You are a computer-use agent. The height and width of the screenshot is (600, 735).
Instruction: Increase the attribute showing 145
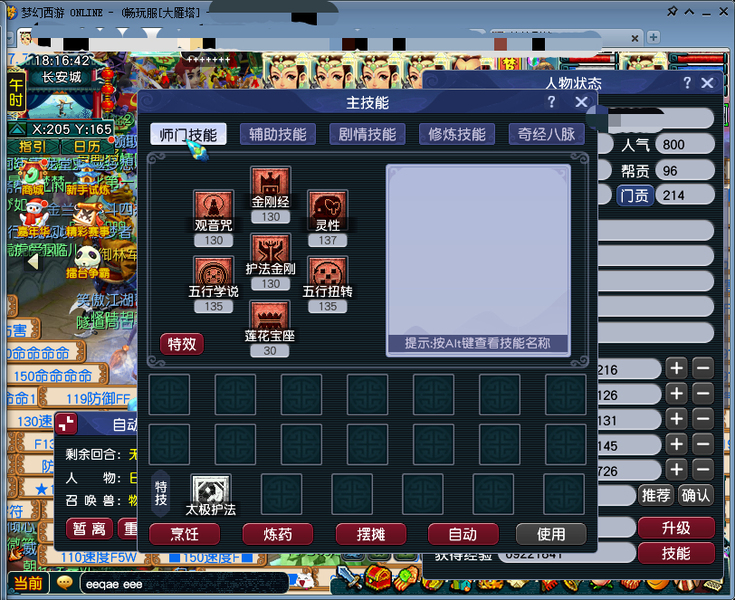676,444
